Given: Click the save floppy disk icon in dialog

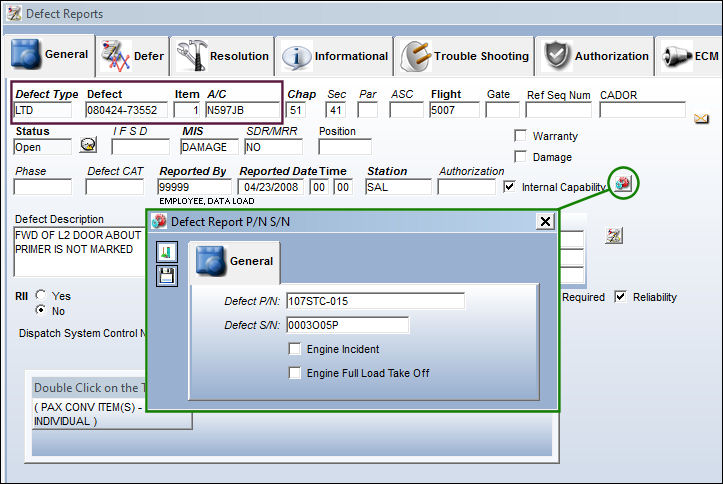Looking at the screenshot, I should point(166,276).
